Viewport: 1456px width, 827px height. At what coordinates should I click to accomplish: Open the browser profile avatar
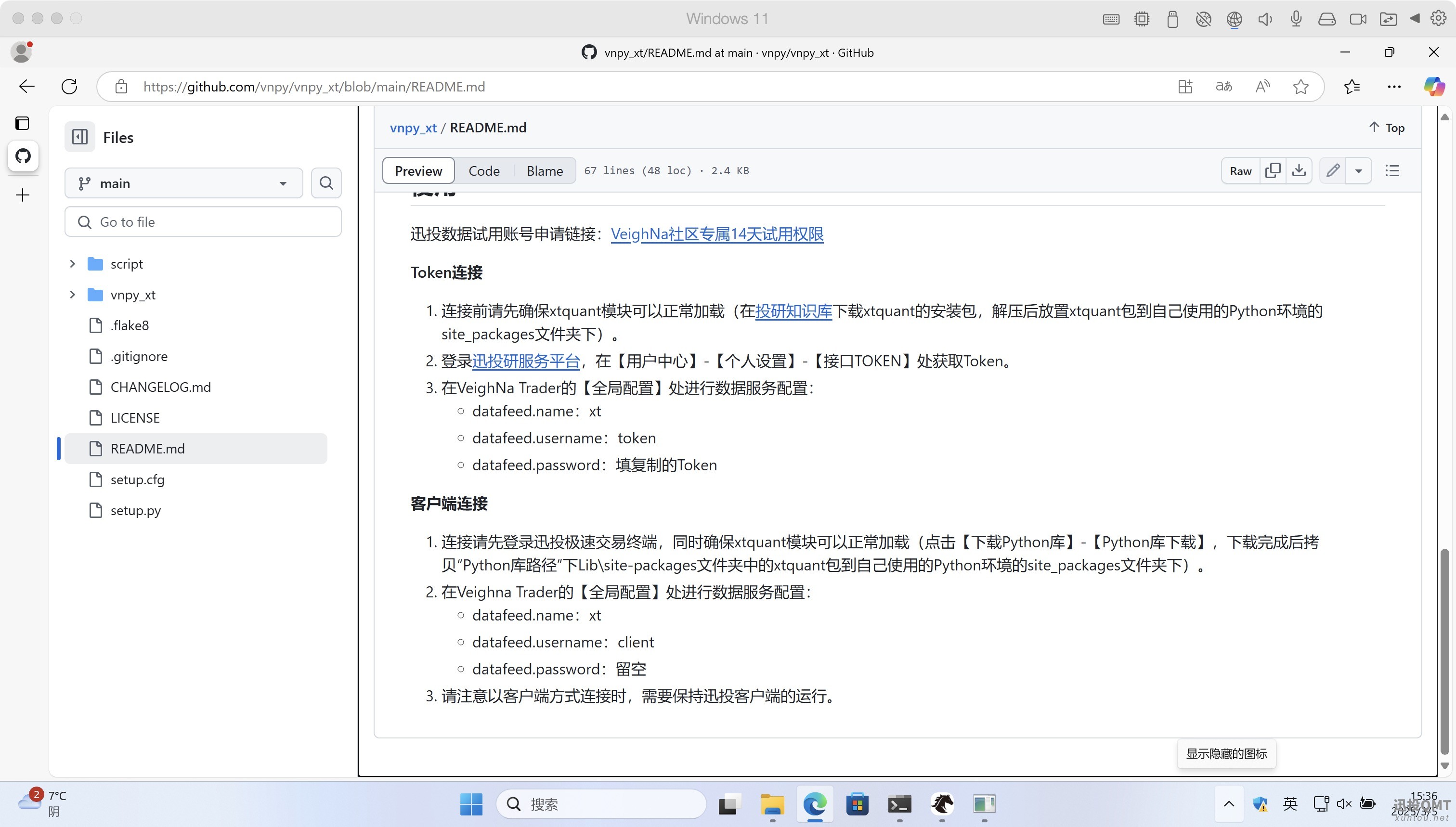pos(22,52)
